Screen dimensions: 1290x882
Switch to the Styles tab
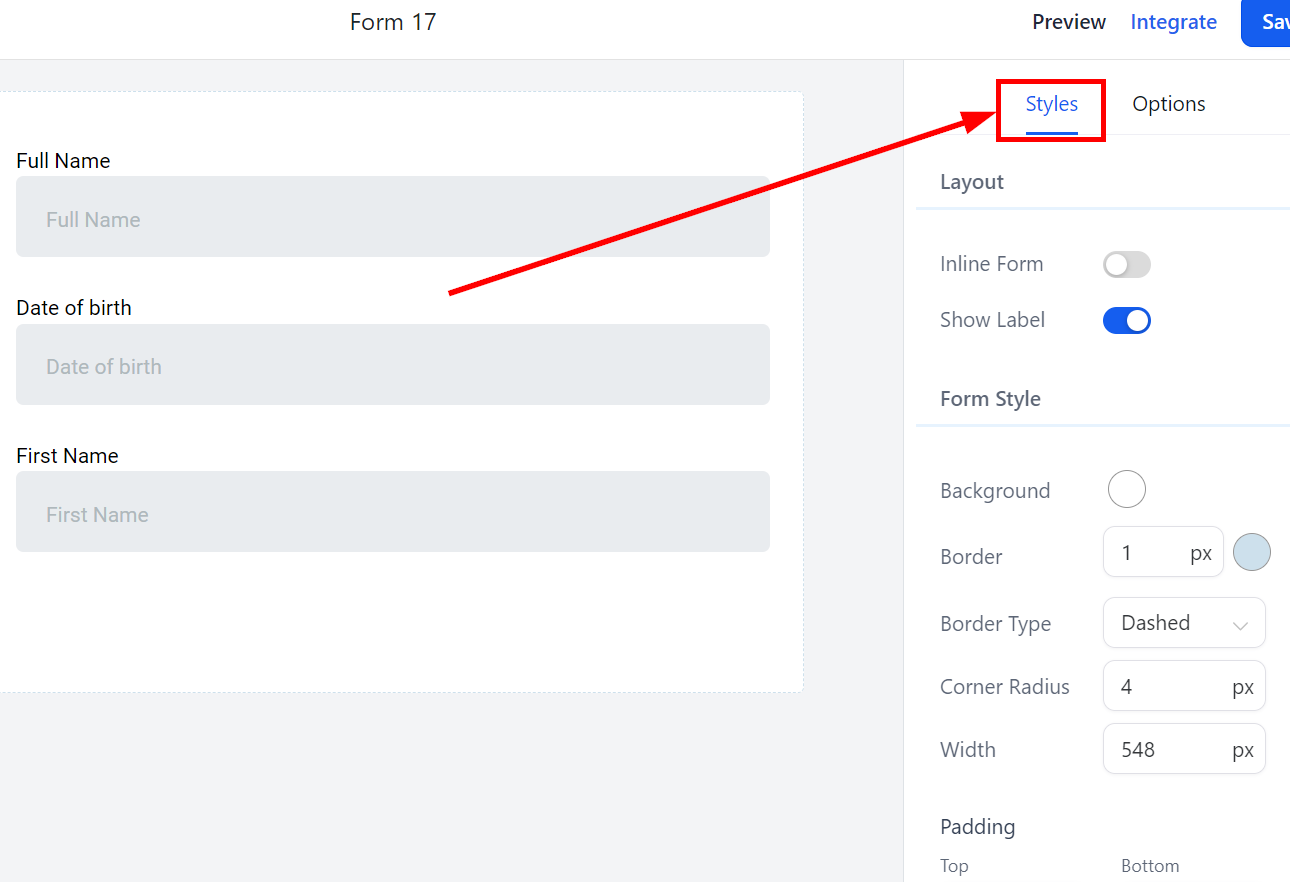tap(1051, 104)
